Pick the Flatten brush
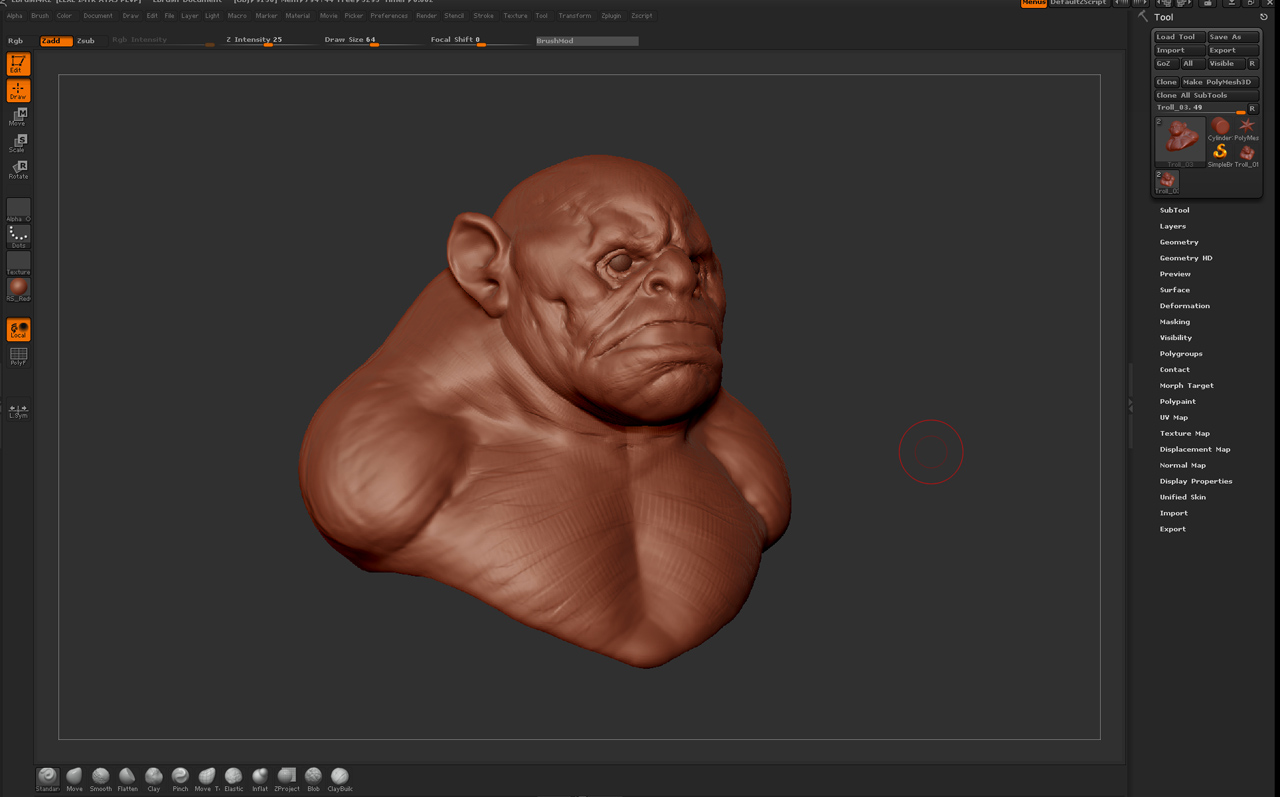 [127, 778]
